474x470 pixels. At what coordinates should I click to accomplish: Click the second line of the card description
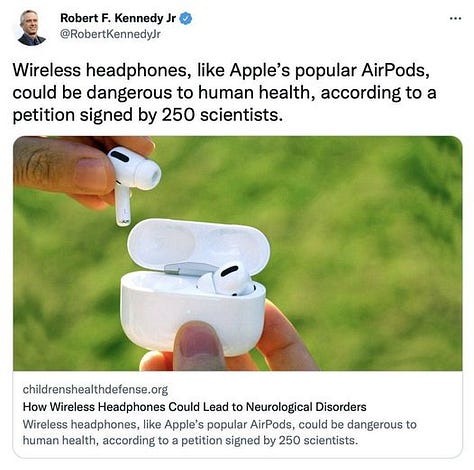[x=190, y=440]
